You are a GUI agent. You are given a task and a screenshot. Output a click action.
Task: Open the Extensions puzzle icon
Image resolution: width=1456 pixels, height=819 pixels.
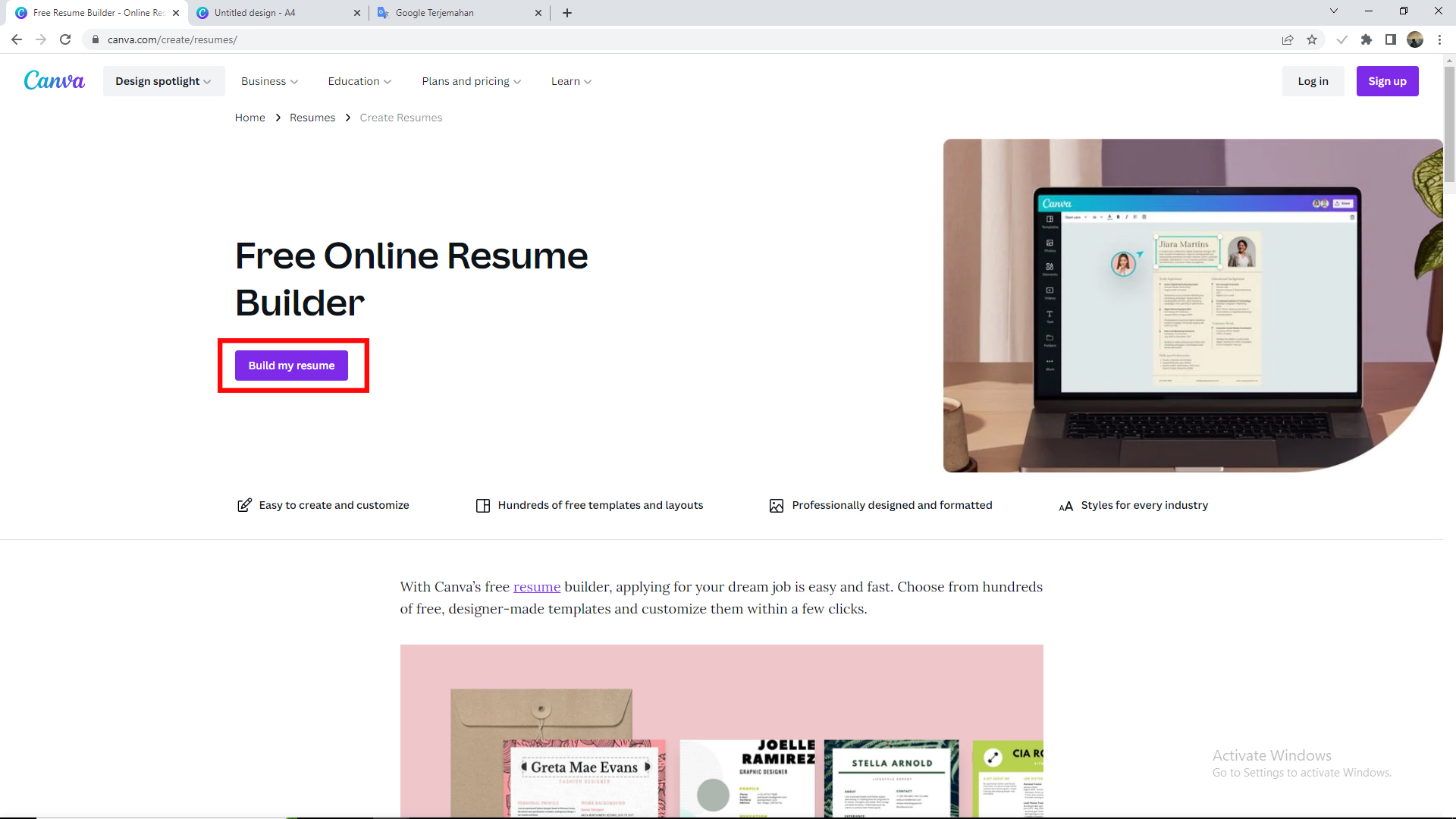[x=1367, y=39]
